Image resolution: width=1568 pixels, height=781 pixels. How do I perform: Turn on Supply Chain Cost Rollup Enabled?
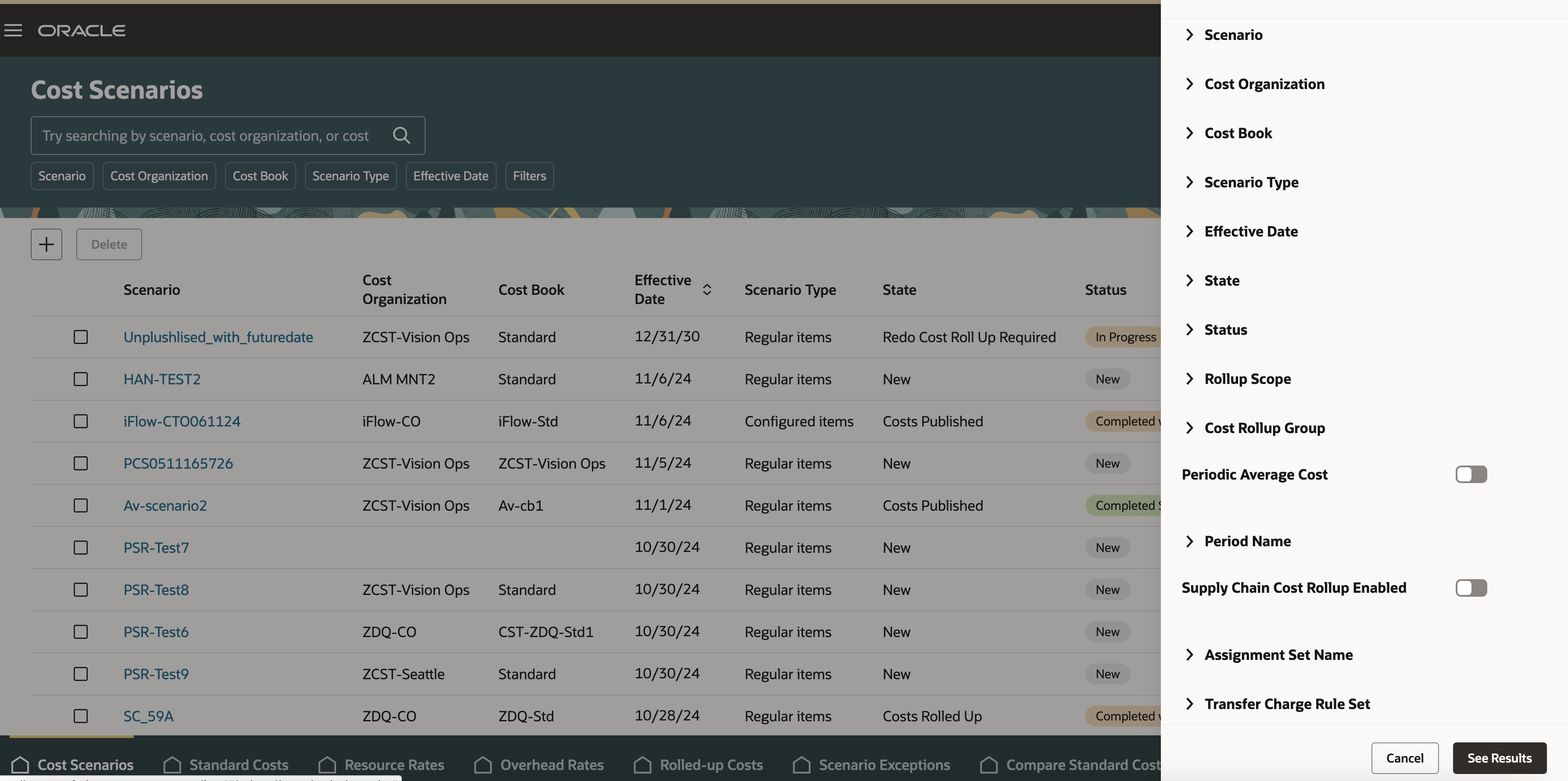click(x=1471, y=588)
